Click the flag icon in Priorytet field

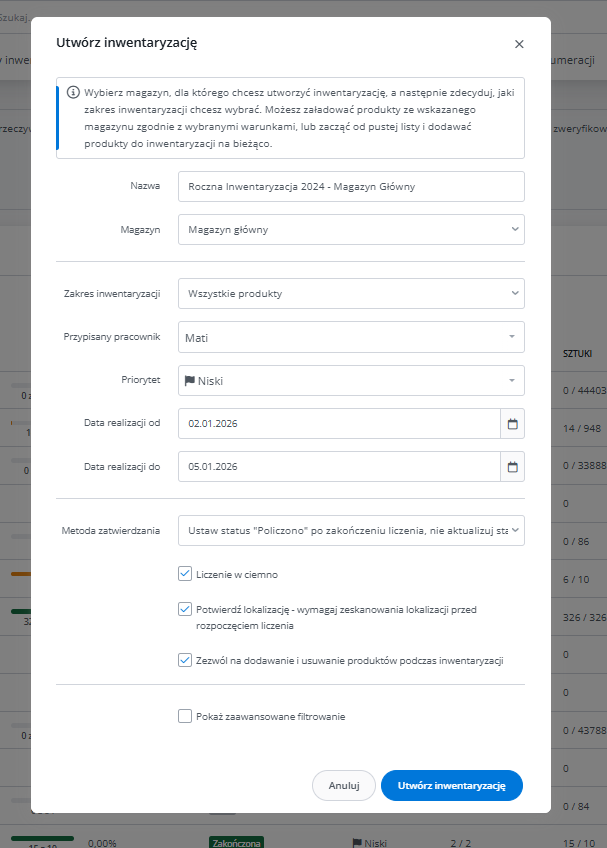click(190, 381)
